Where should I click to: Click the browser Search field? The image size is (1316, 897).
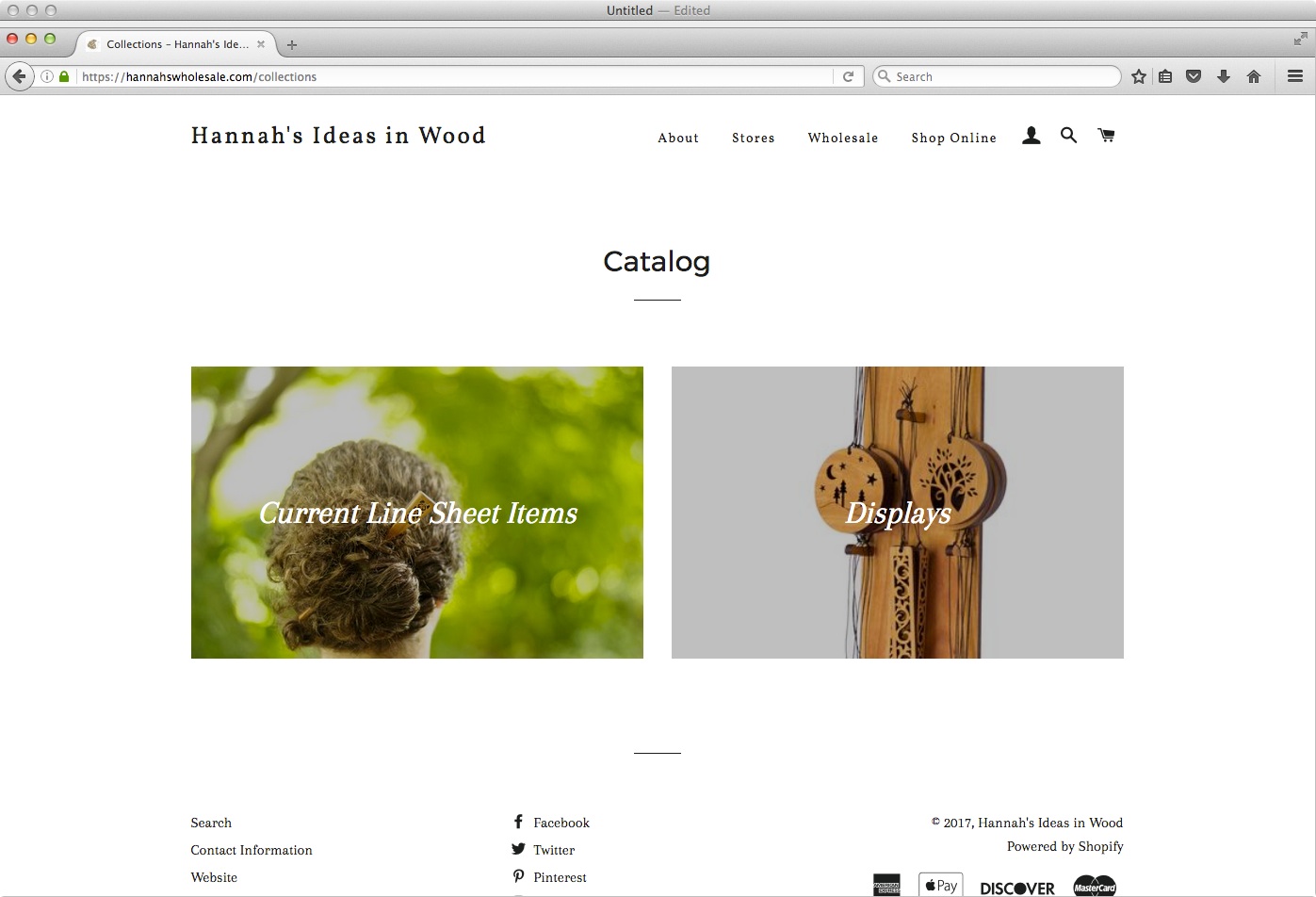pyautogui.click(x=997, y=76)
